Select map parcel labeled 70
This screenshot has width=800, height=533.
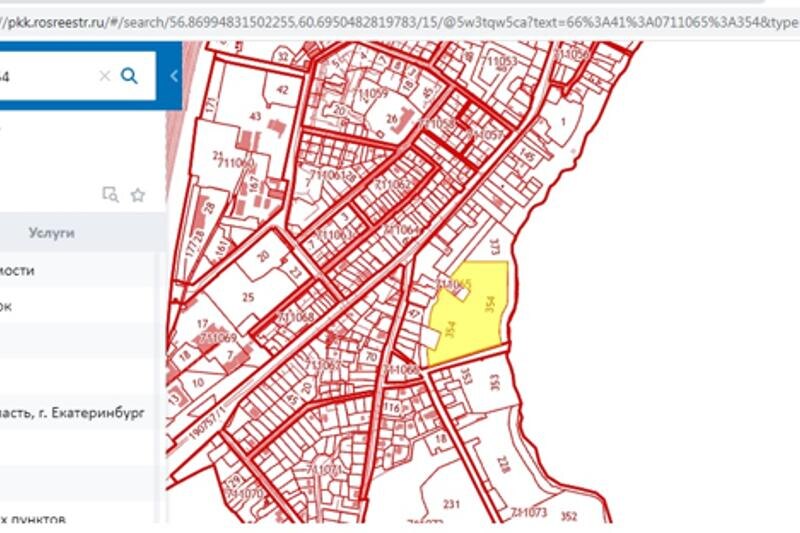(371, 357)
